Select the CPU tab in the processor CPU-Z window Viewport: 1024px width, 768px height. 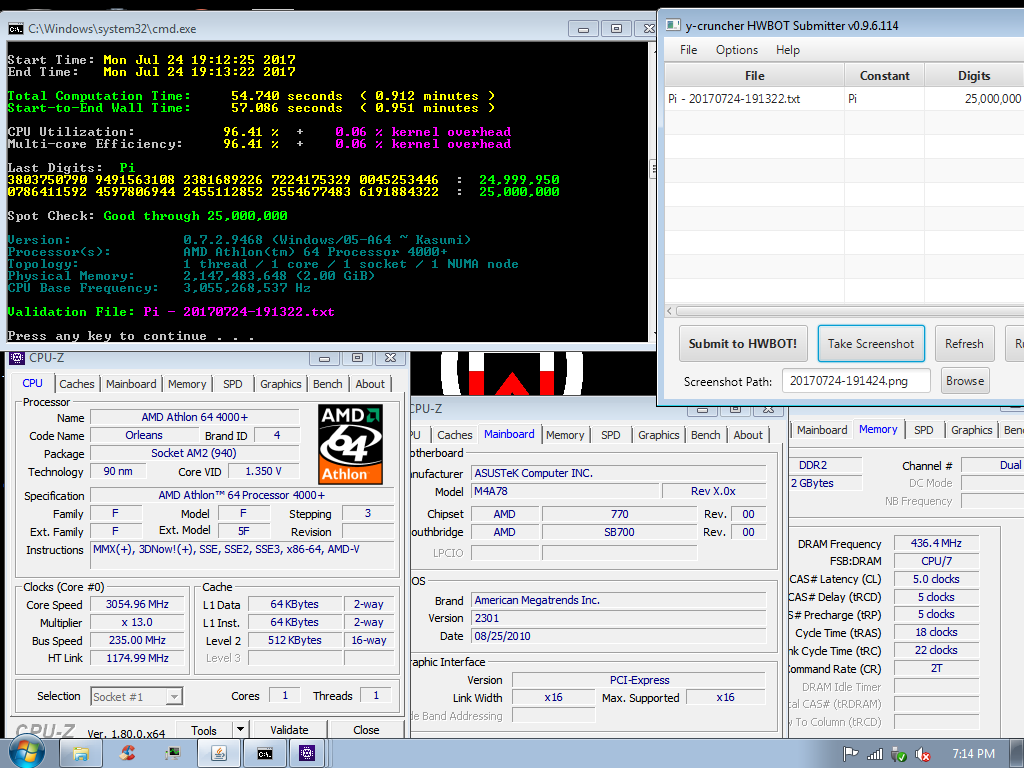[32, 383]
